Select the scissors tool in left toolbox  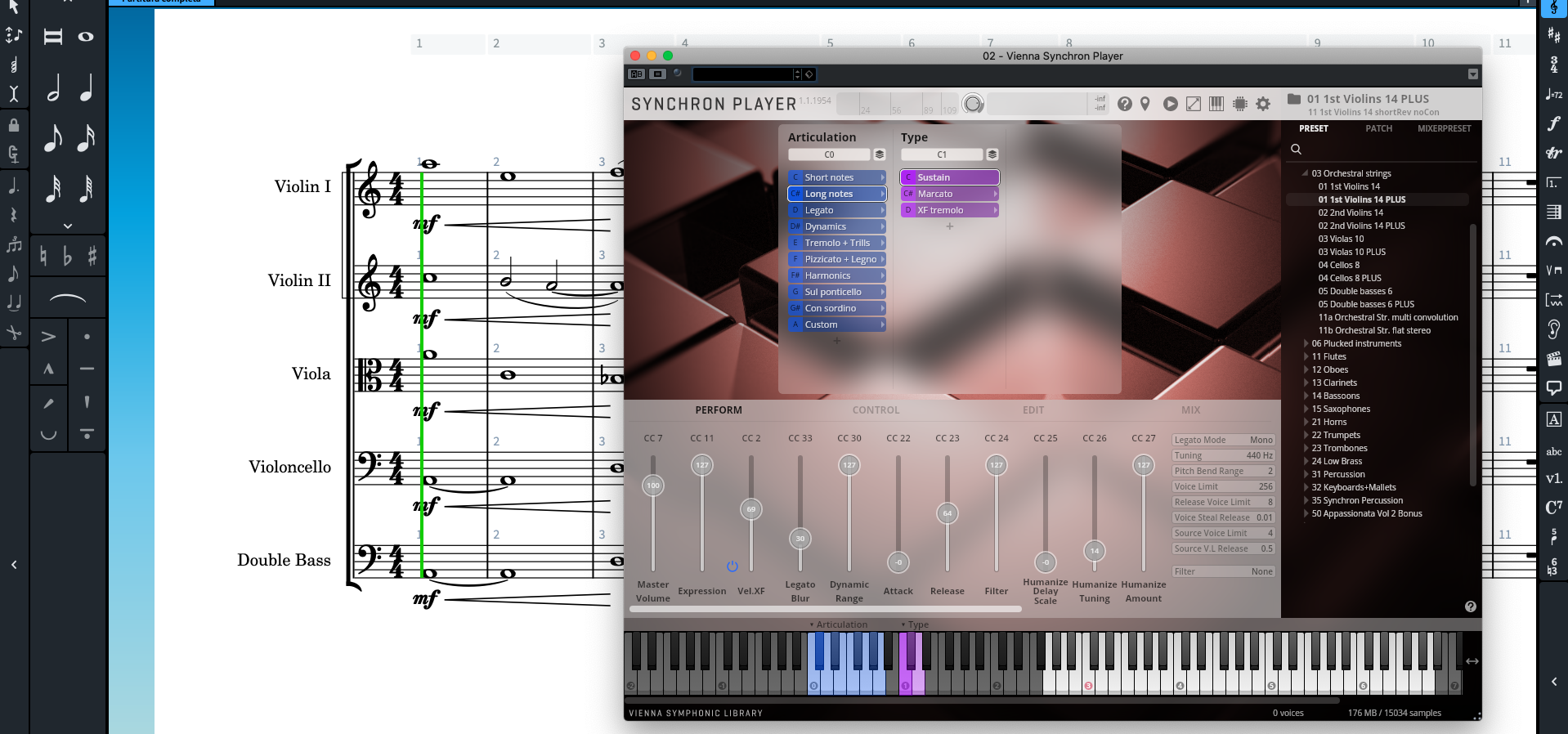[14, 332]
